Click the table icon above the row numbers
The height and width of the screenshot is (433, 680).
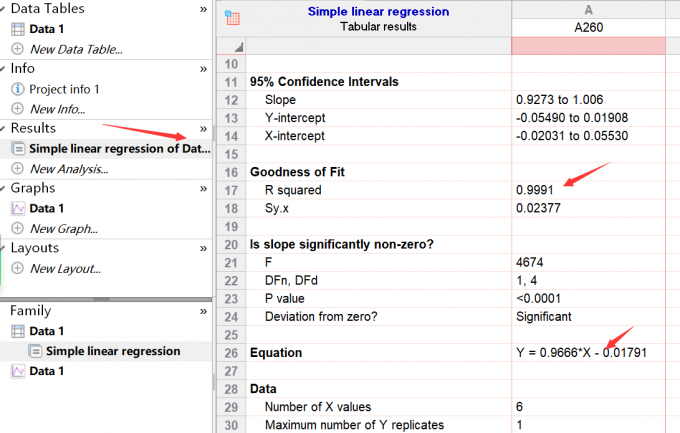[x=233, y=18]
